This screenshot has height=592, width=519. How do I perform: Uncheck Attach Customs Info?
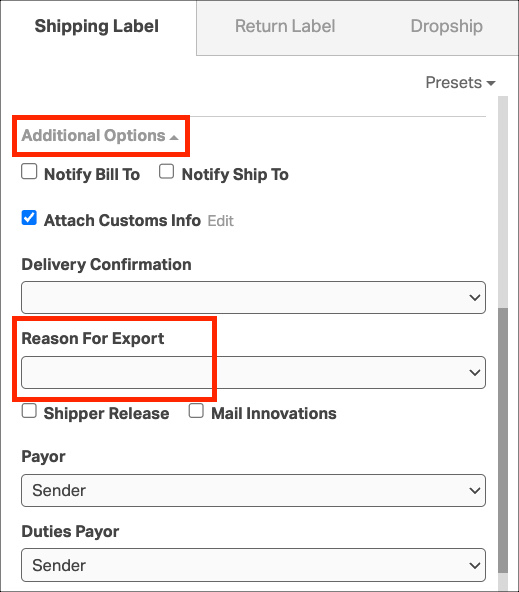[29, 218]
